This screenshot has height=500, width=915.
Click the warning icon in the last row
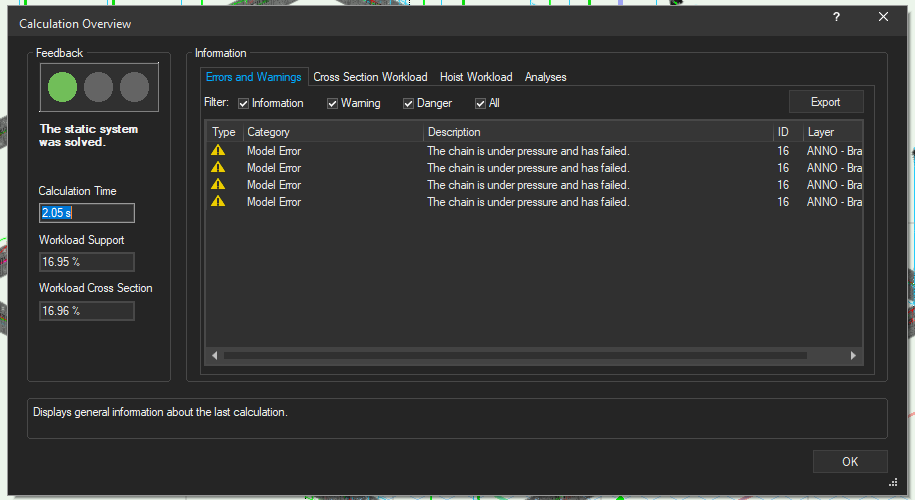click(x=218, y=202)
